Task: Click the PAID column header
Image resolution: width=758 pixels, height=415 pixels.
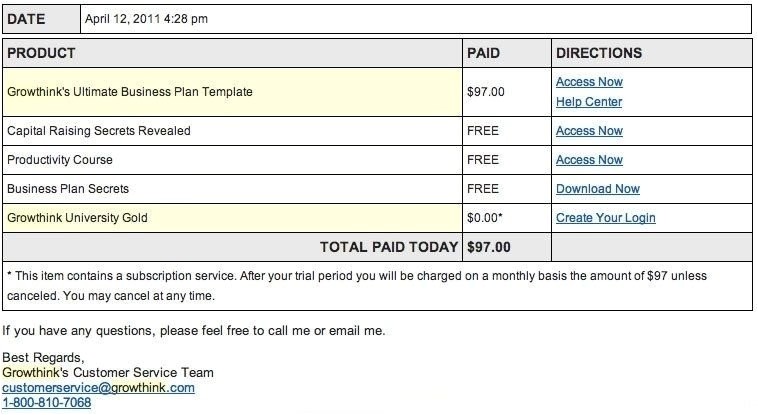Action: (x=483, y=53)
